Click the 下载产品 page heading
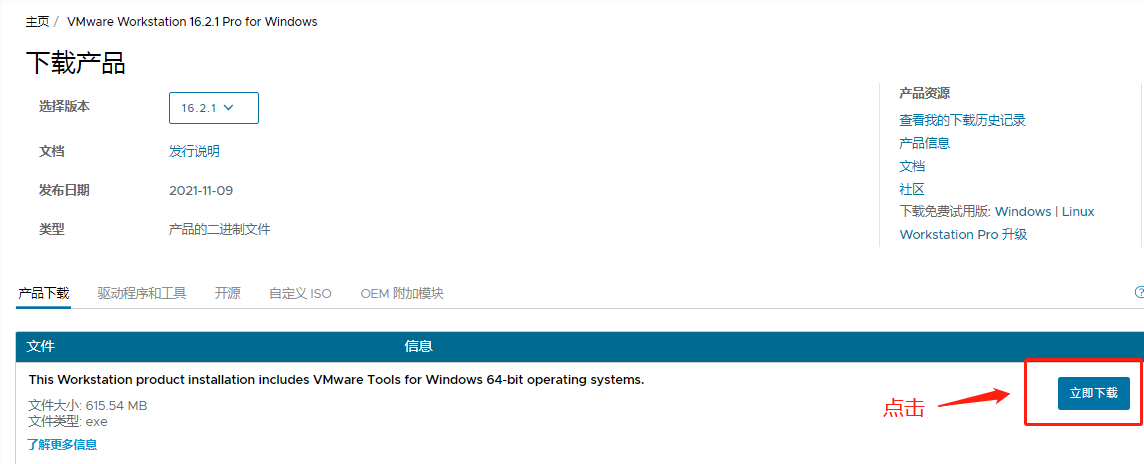 pos(76,63)
